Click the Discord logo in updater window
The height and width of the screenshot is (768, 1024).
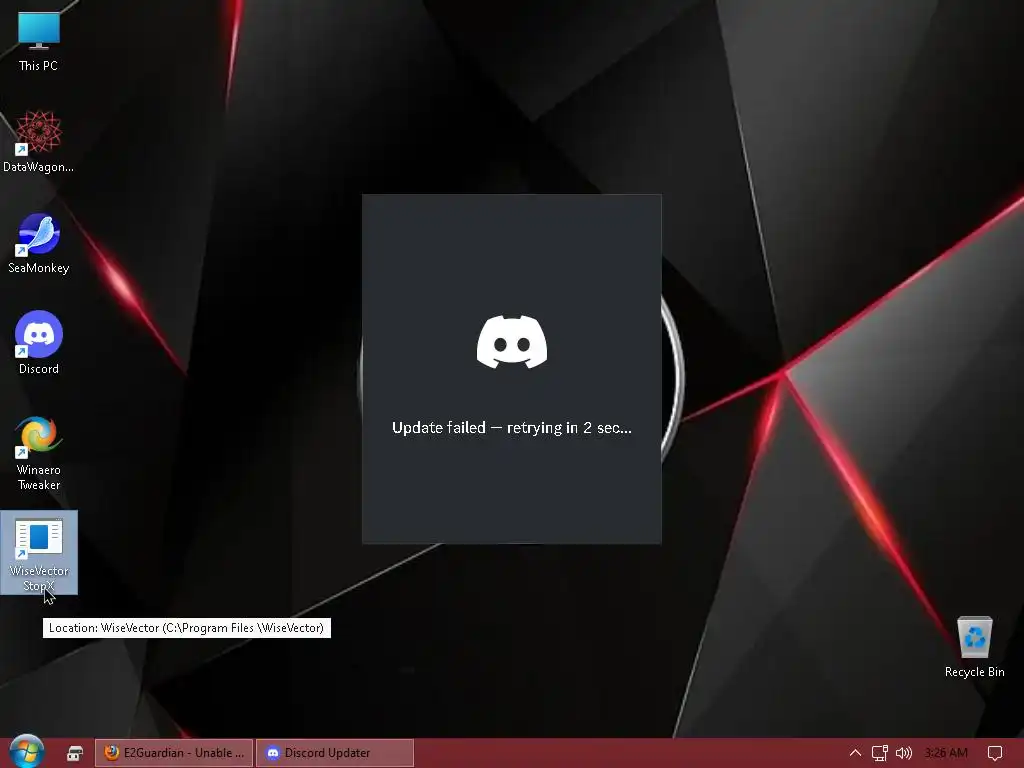click(x=512, y=342)
